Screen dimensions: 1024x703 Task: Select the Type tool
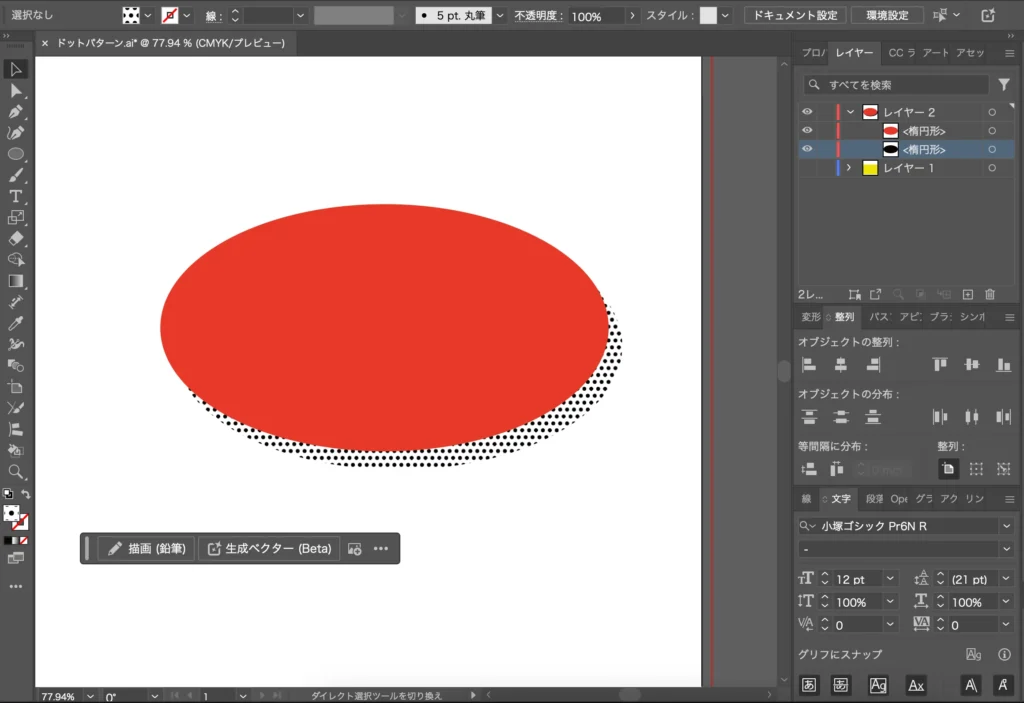pyautogui.click(x=16, y=196)
